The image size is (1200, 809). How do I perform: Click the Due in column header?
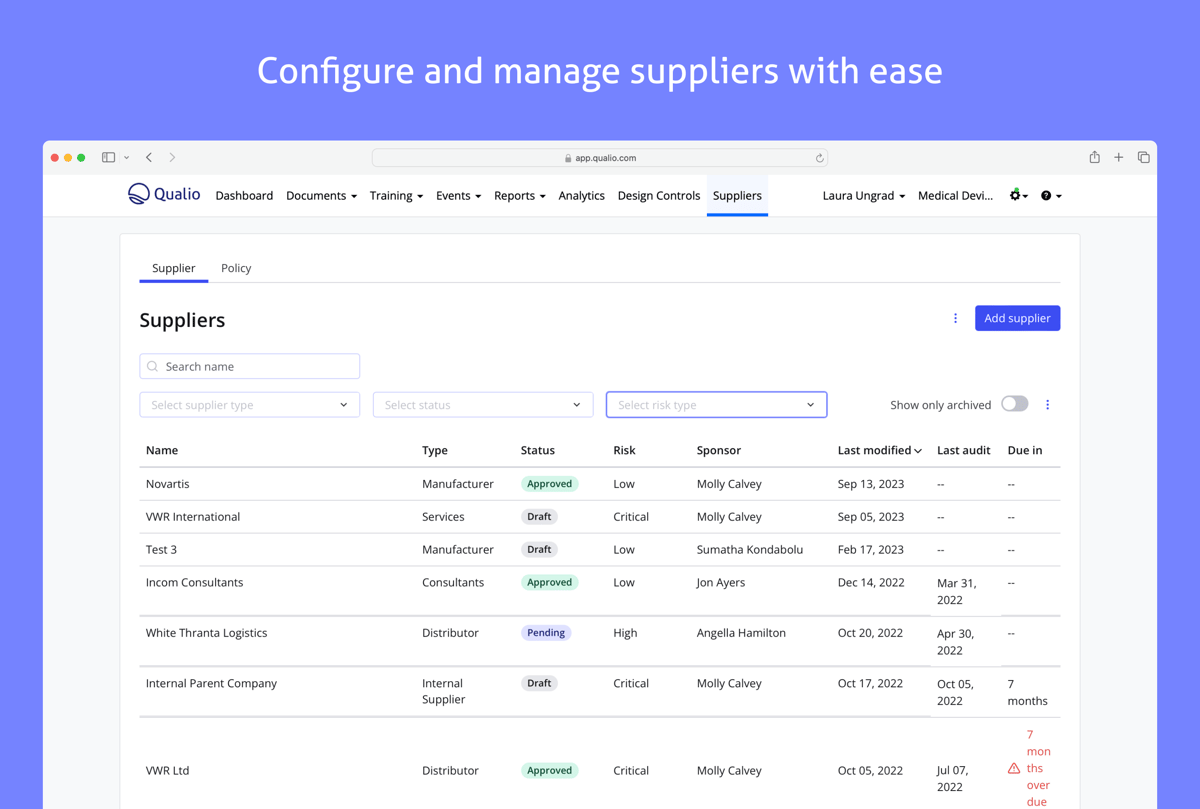click(1025, 451)
